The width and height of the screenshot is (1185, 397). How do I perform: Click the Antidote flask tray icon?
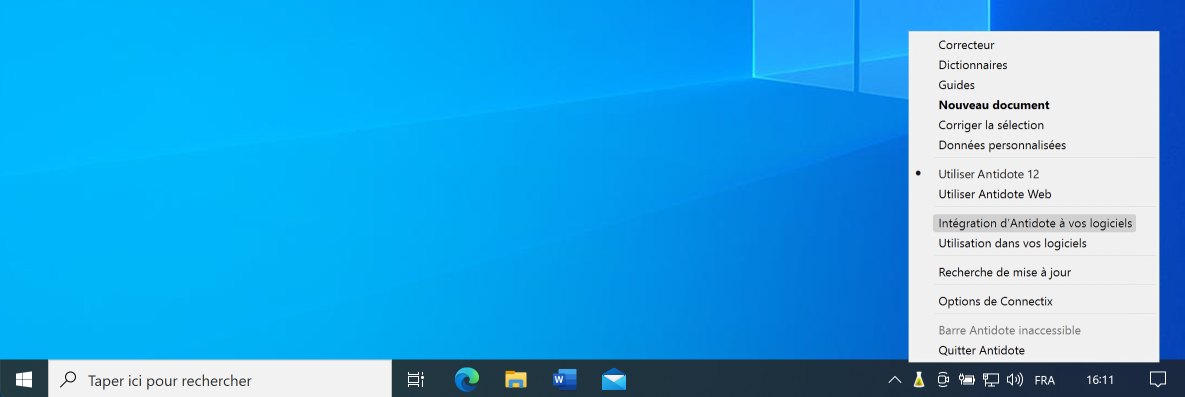point(919,380)
